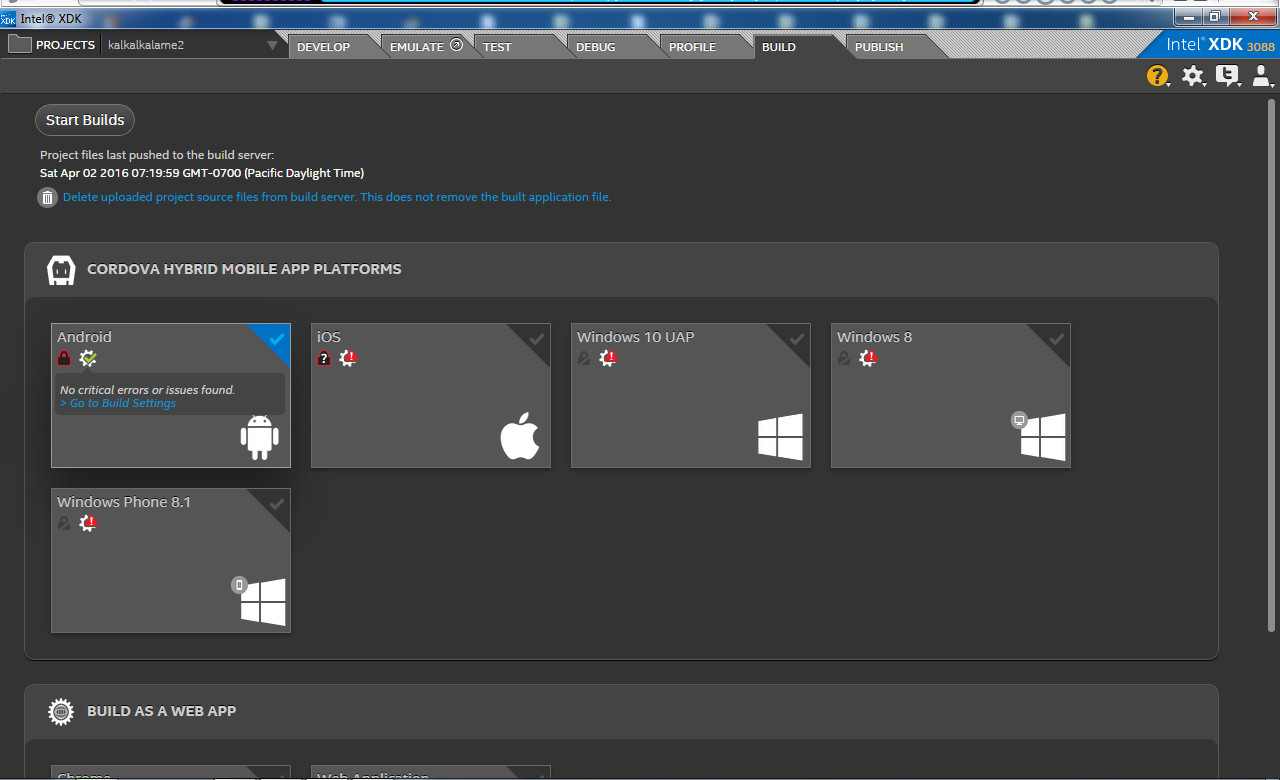Screen dimensions: 1280x780
Task: Click the Windows Phone 8.1 certificate icon
Action: pyautogui.click(x=64, y=523)
